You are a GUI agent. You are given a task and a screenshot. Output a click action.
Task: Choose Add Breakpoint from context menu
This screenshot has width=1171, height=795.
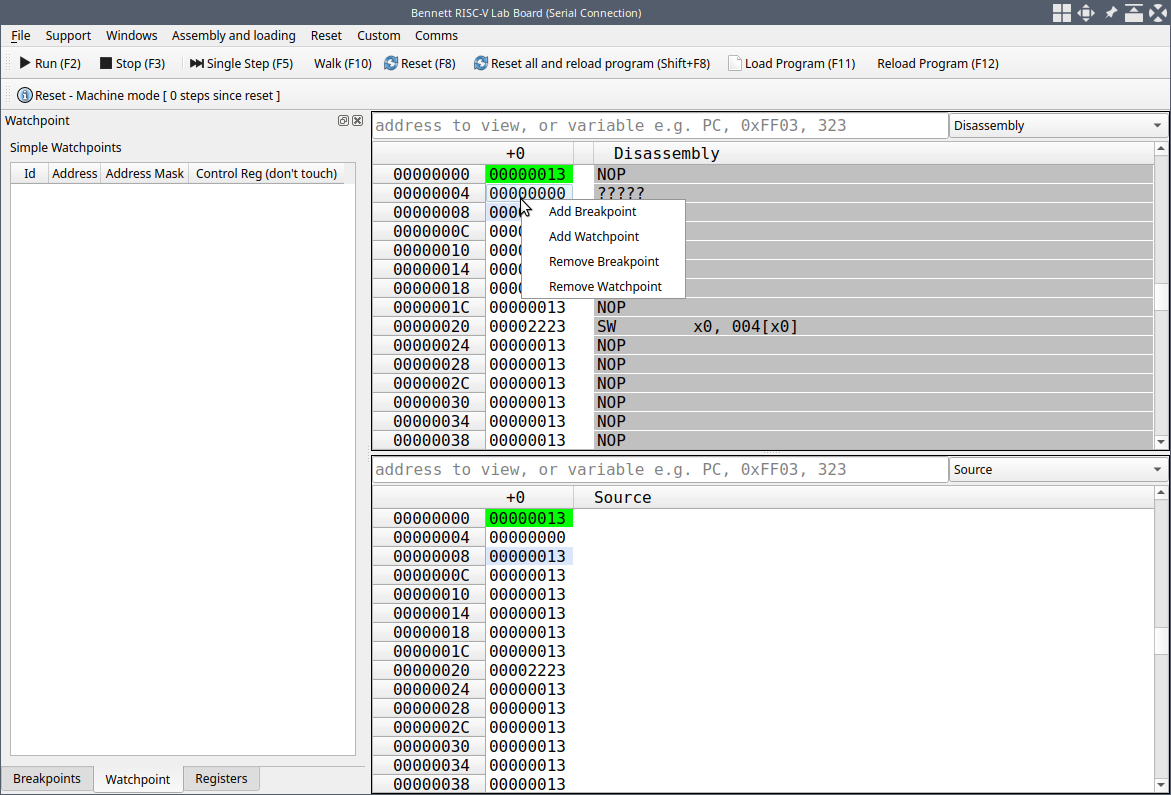point(592,212)
